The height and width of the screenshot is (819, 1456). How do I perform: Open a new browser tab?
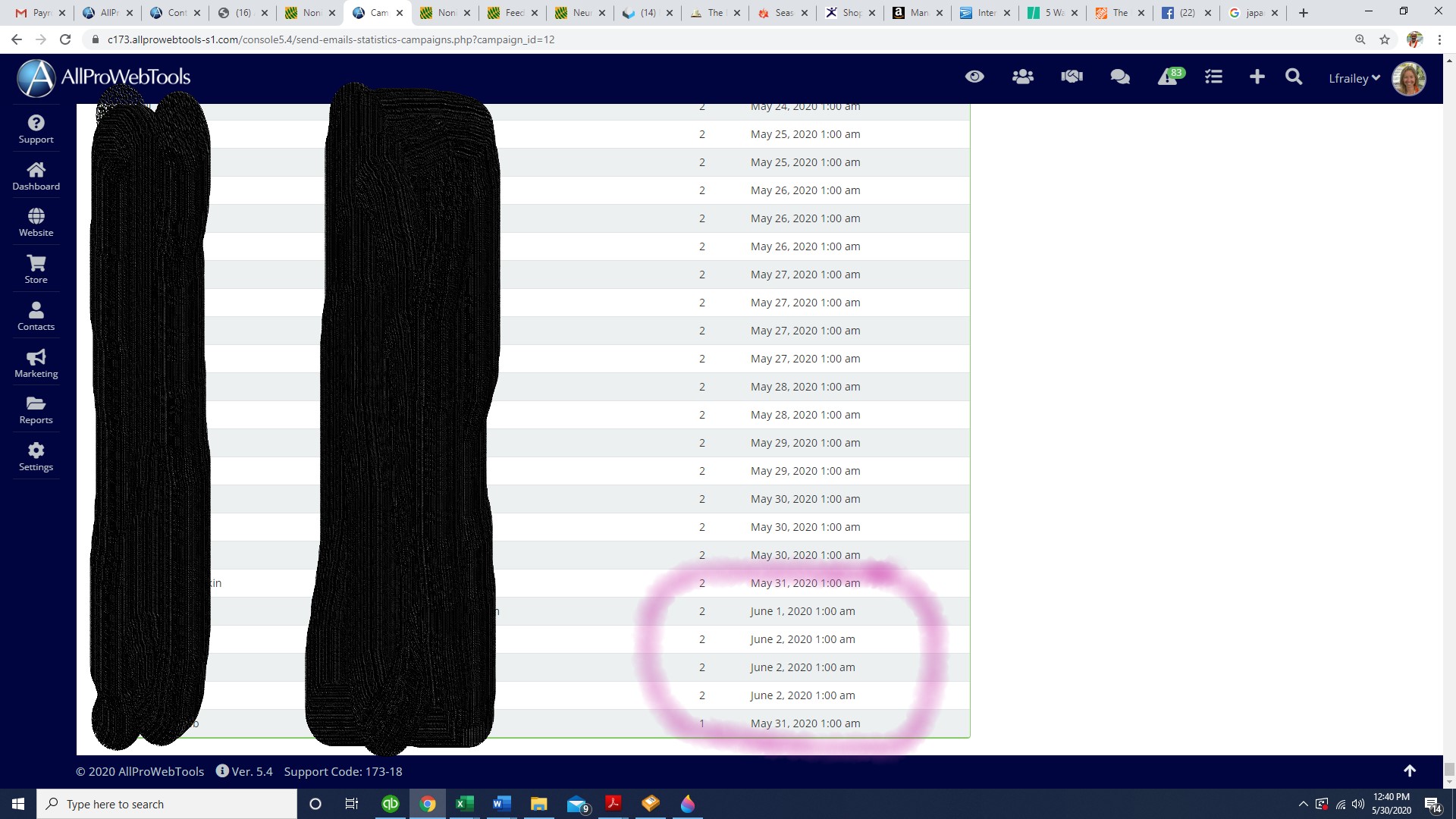pyautogui.click(x=1304, y=13)
